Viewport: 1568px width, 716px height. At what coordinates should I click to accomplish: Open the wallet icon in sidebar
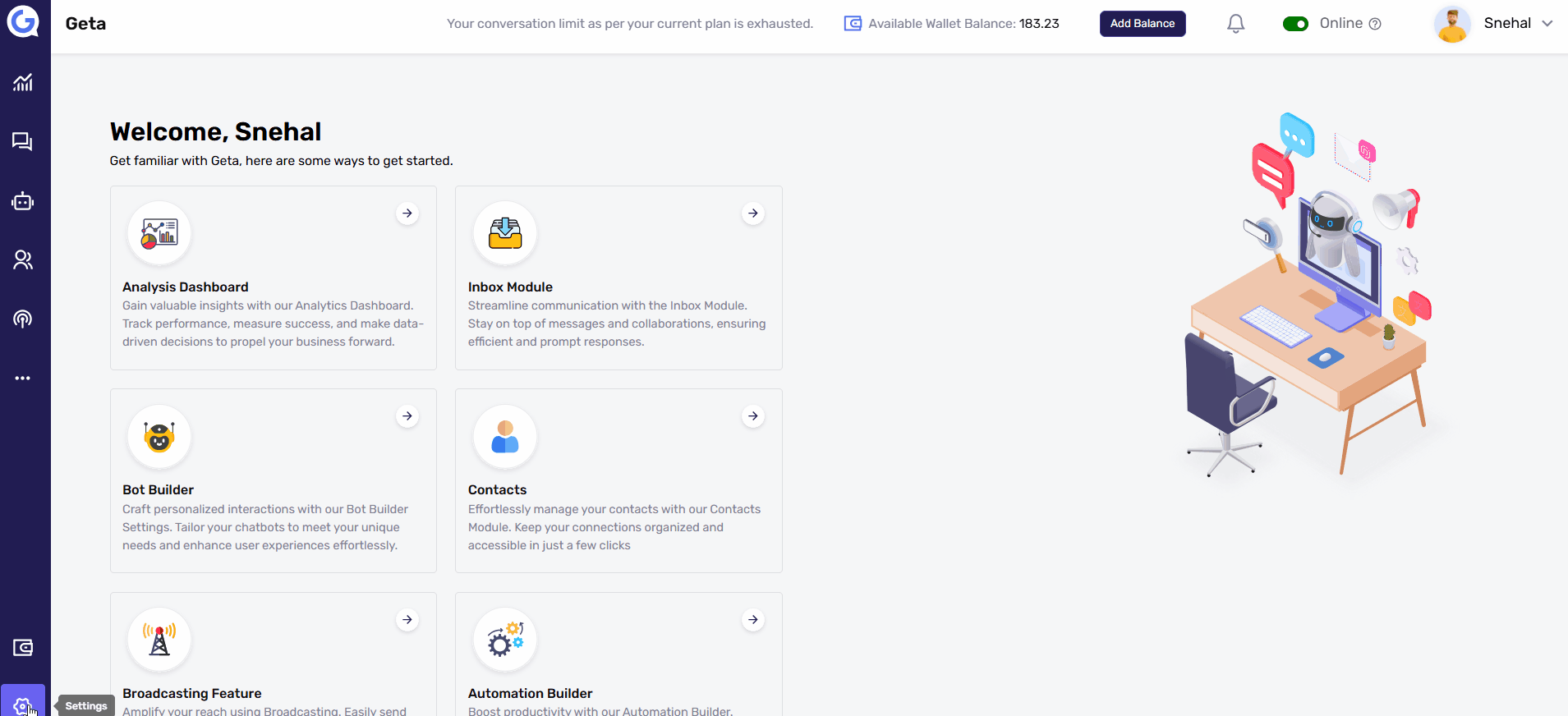pyautogui.click(x=23, y=648)
